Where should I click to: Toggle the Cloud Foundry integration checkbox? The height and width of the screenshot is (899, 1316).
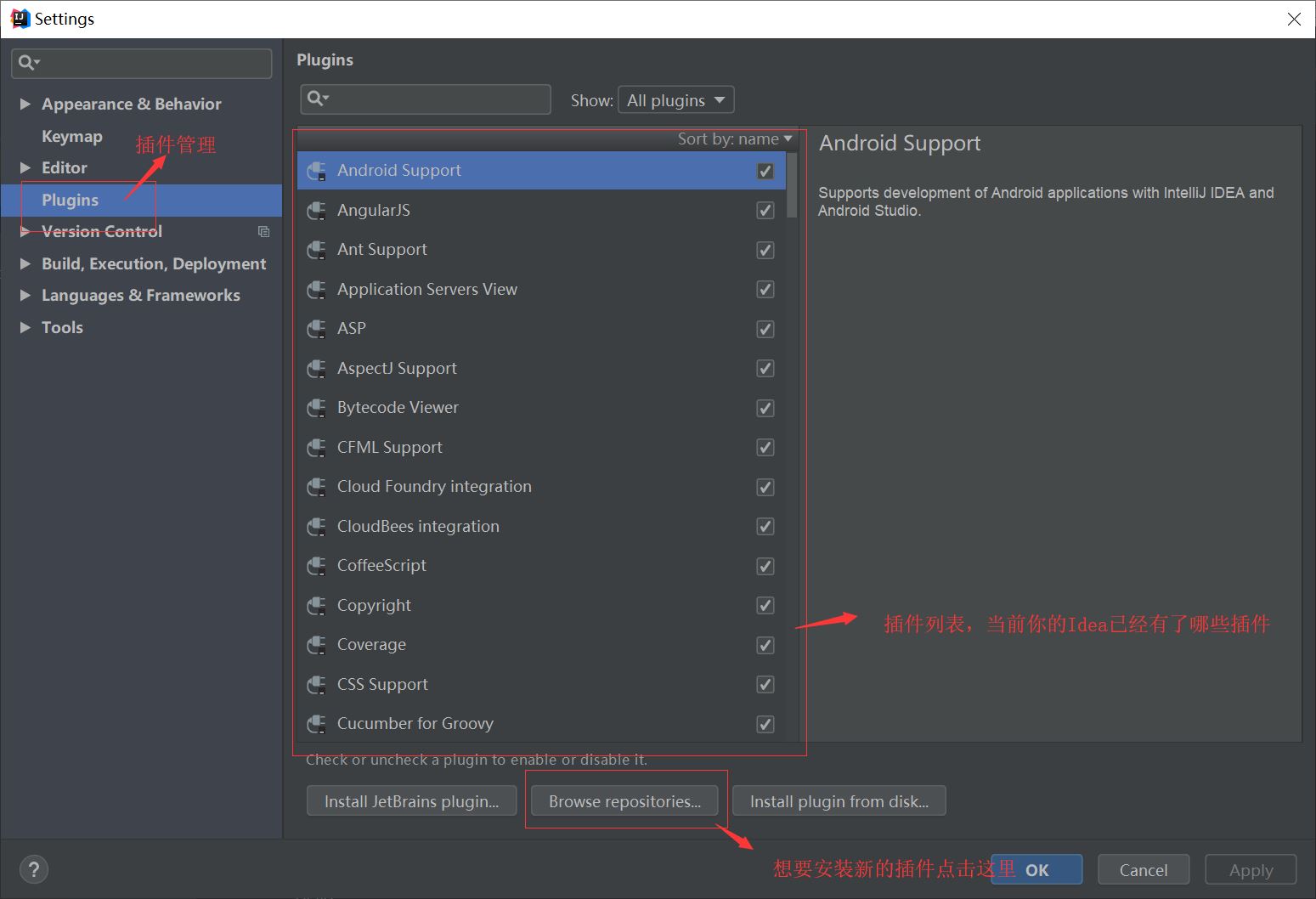[x=765, y=487]
